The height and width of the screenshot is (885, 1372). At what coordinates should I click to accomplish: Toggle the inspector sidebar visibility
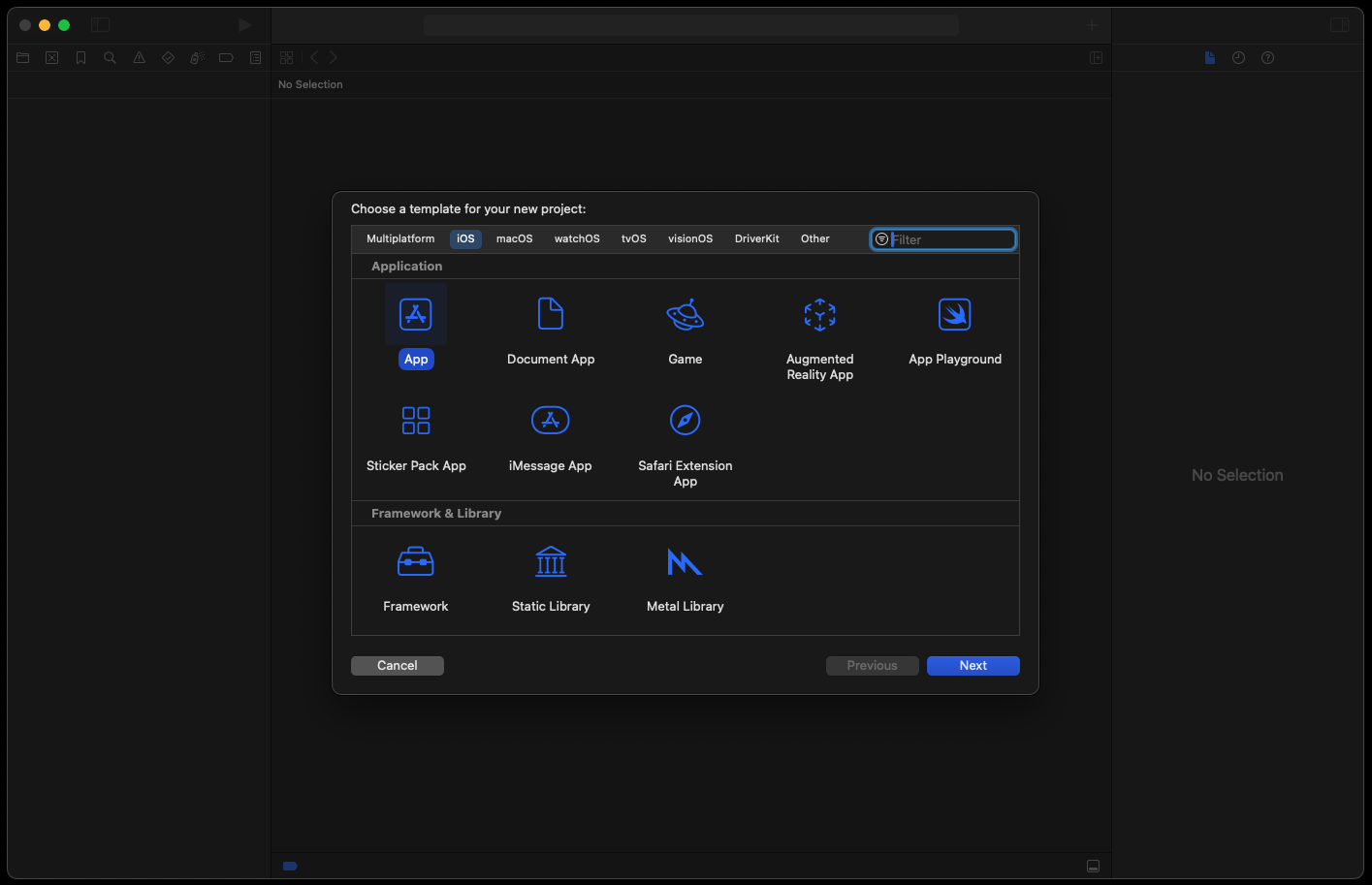(1340, 25)
